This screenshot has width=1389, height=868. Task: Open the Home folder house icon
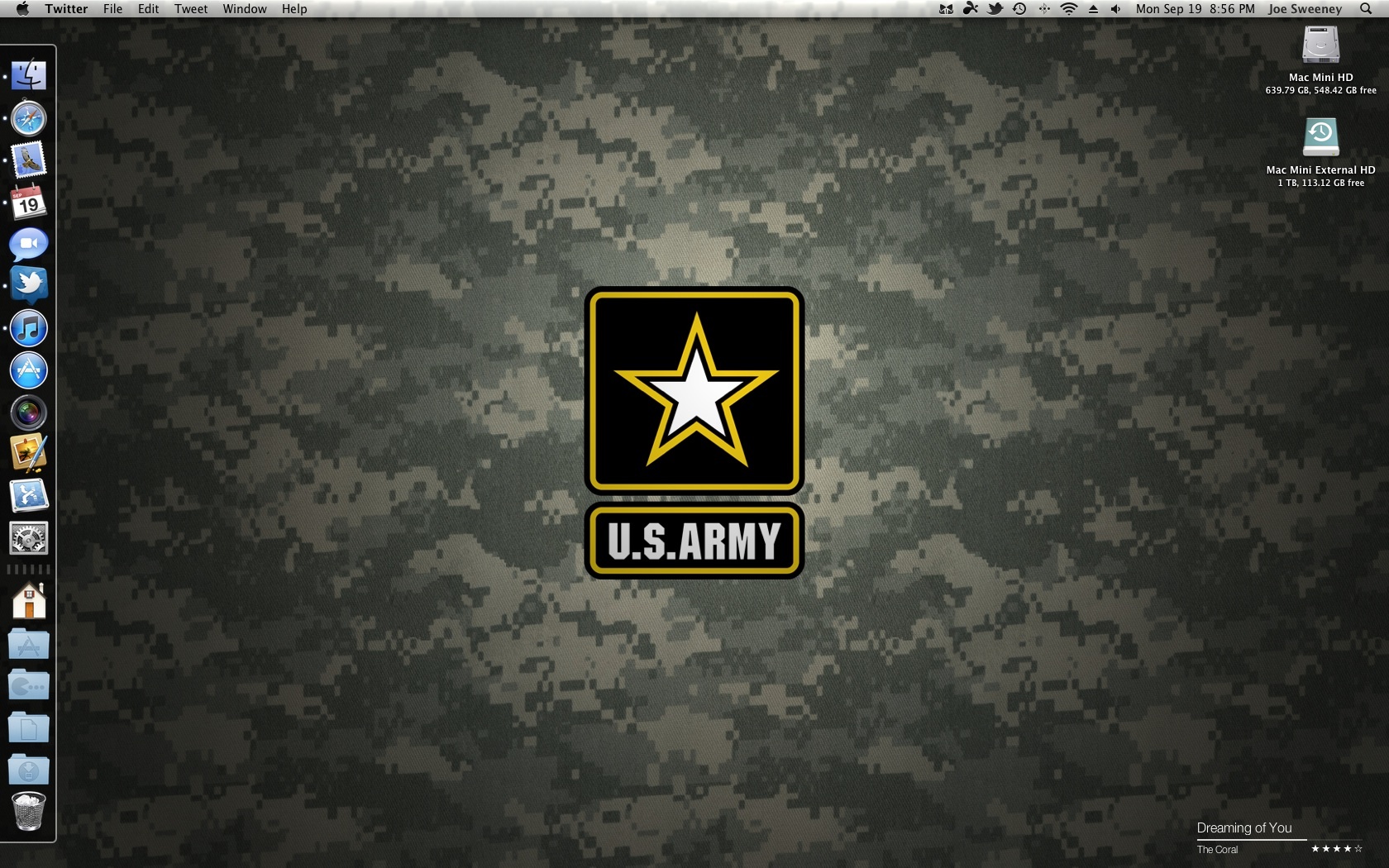coord(29,601)
